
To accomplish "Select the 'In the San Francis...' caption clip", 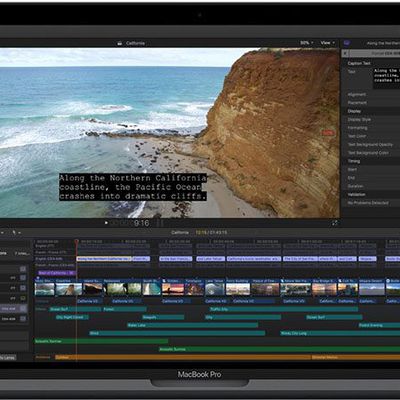I will [x=176, y=259].
